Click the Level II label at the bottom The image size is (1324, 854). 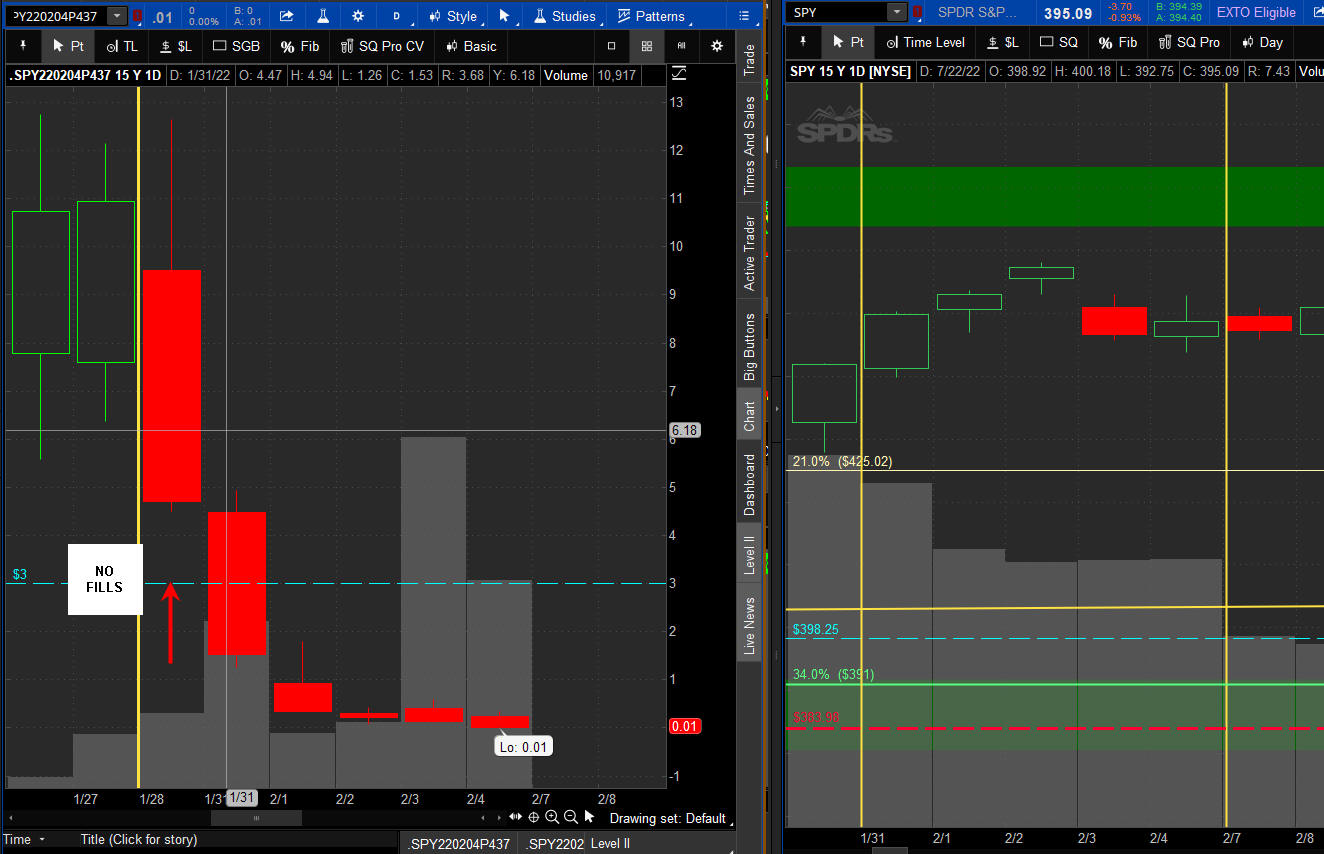tap(610, 844)
